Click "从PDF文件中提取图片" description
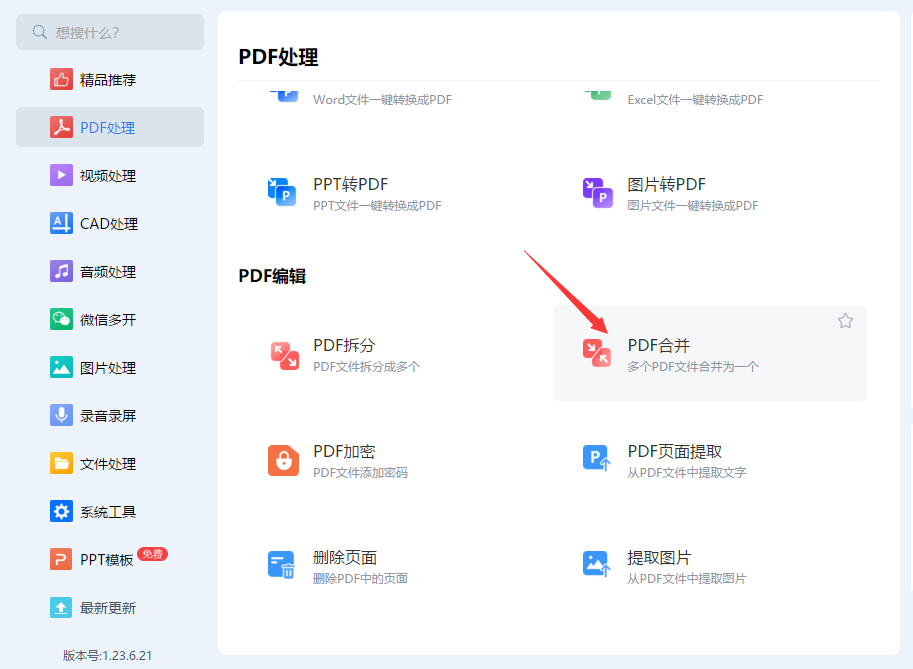913x669 pixels. coord(686,578)
